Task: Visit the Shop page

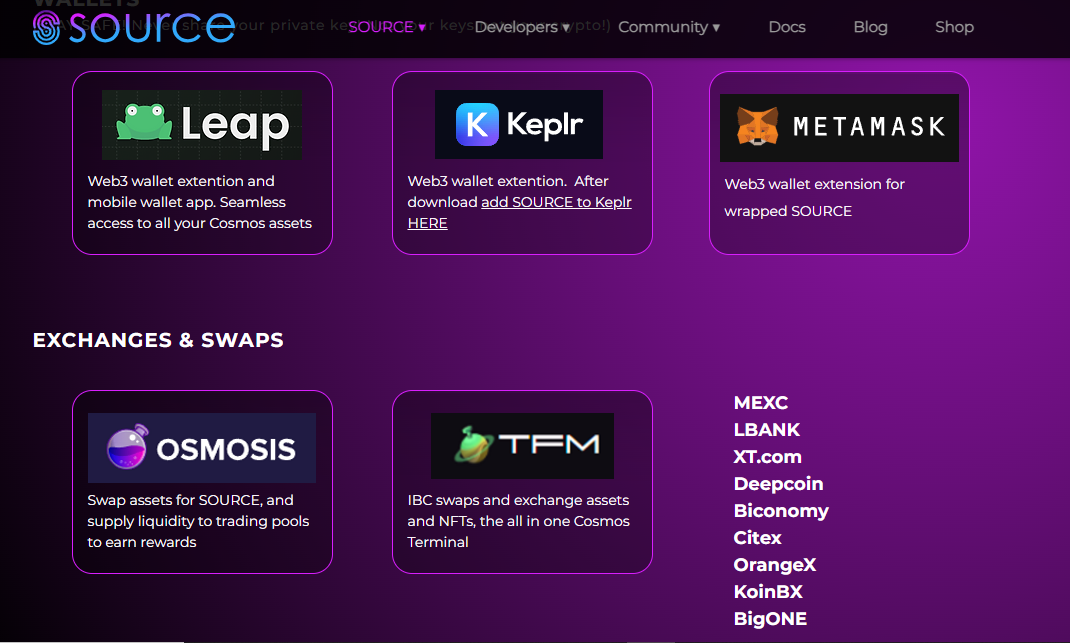Action: point(954,27)
